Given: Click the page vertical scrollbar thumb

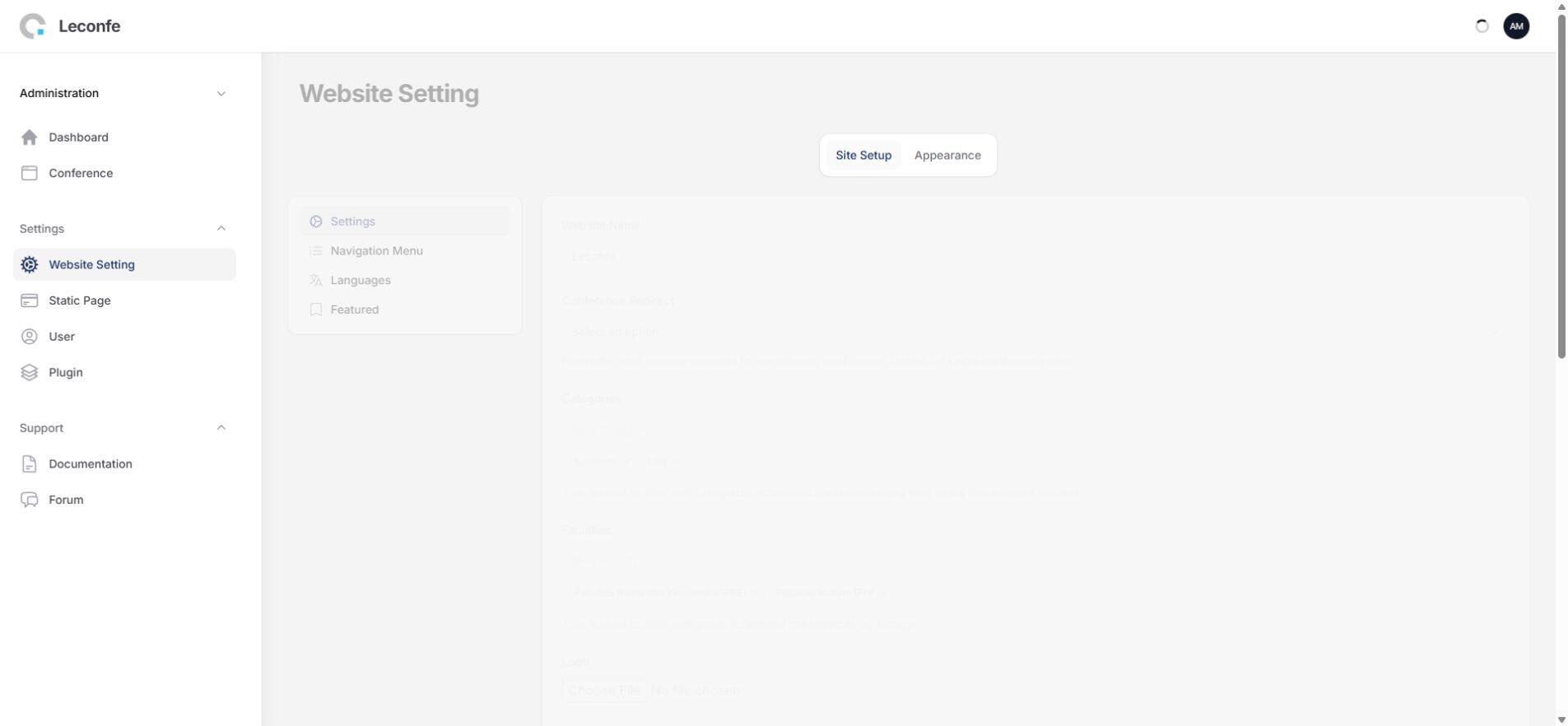Looking at the screenshot, I should pyautogui.click(x=1561, y=186).
